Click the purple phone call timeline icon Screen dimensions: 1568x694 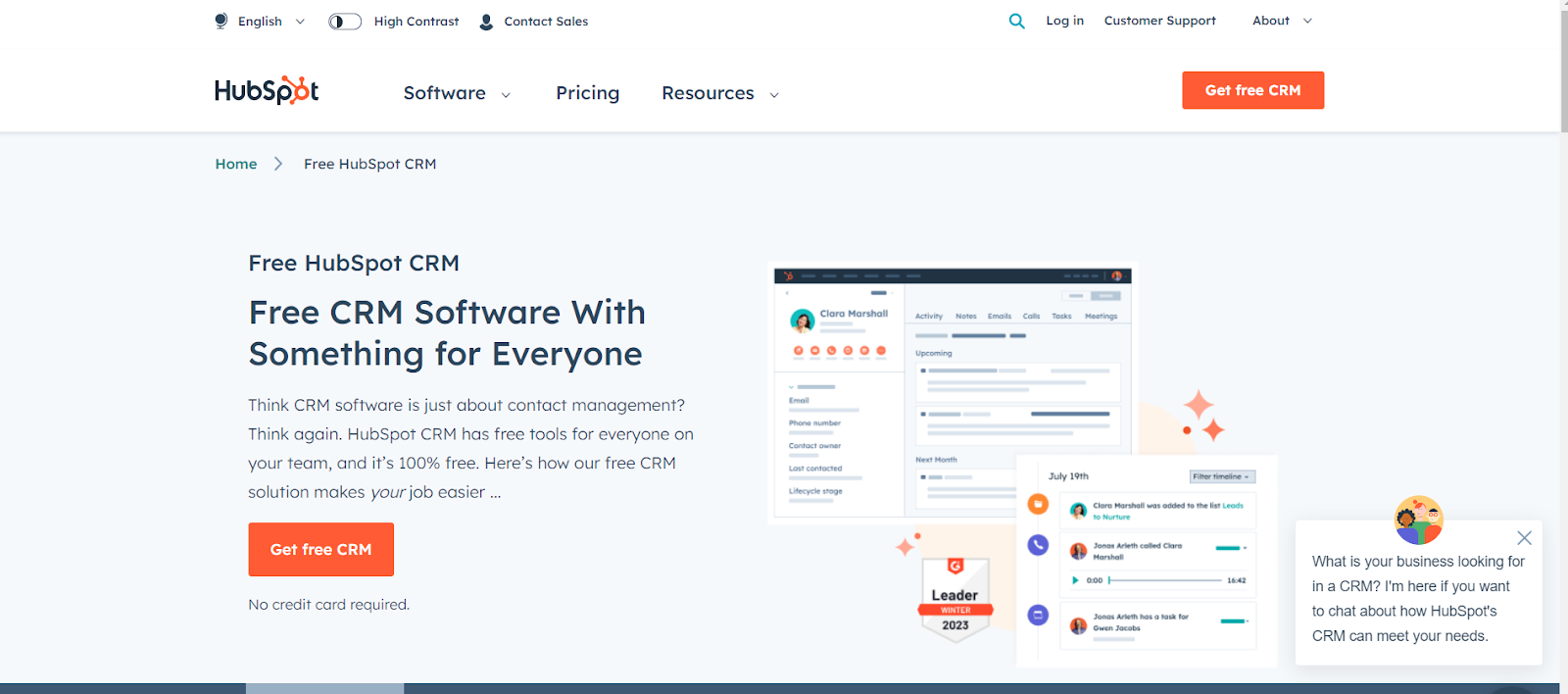1038,545
